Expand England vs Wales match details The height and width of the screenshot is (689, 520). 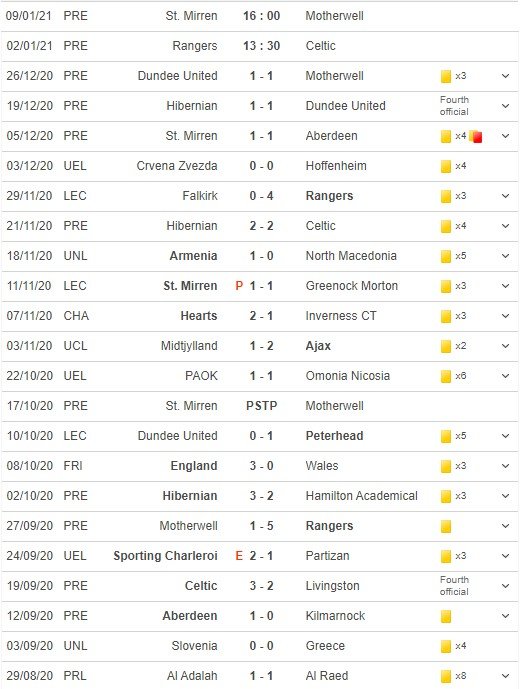coord(505,466)
